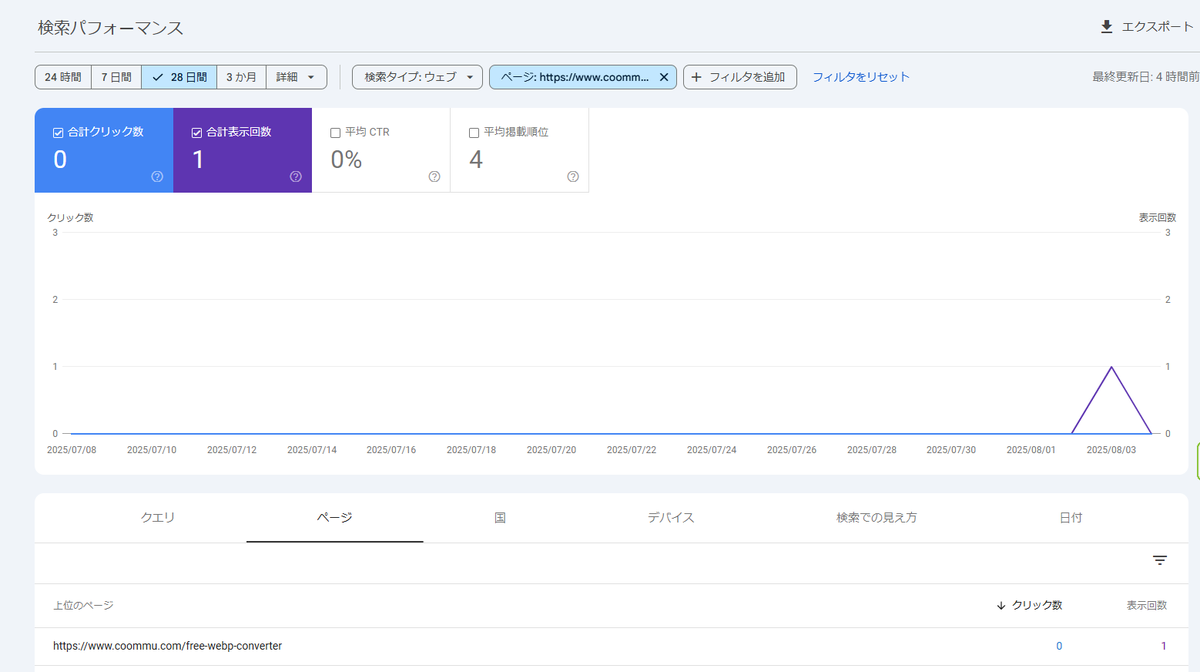Open the 検索タイプ: ウェブ dropdown

[x=417, y=76]
